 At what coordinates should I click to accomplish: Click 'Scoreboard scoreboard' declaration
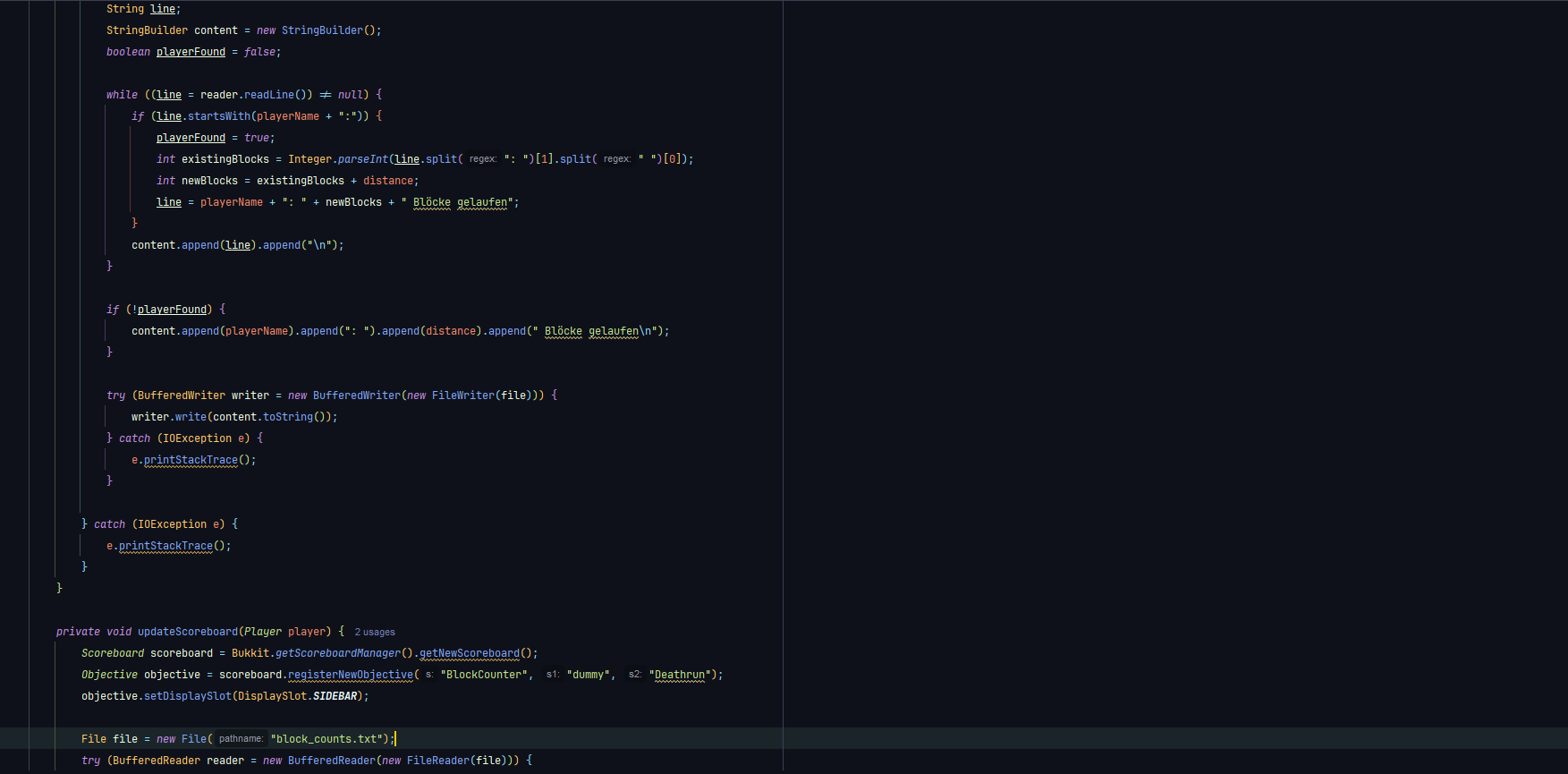click(148, 653)
